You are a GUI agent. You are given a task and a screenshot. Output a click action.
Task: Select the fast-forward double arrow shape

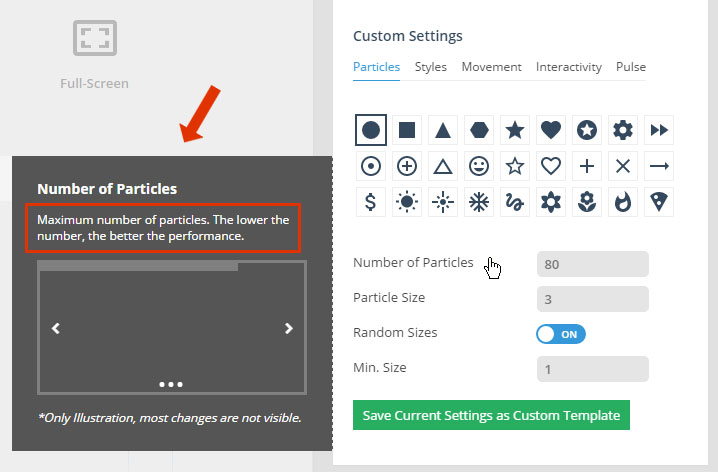(659, 130)
